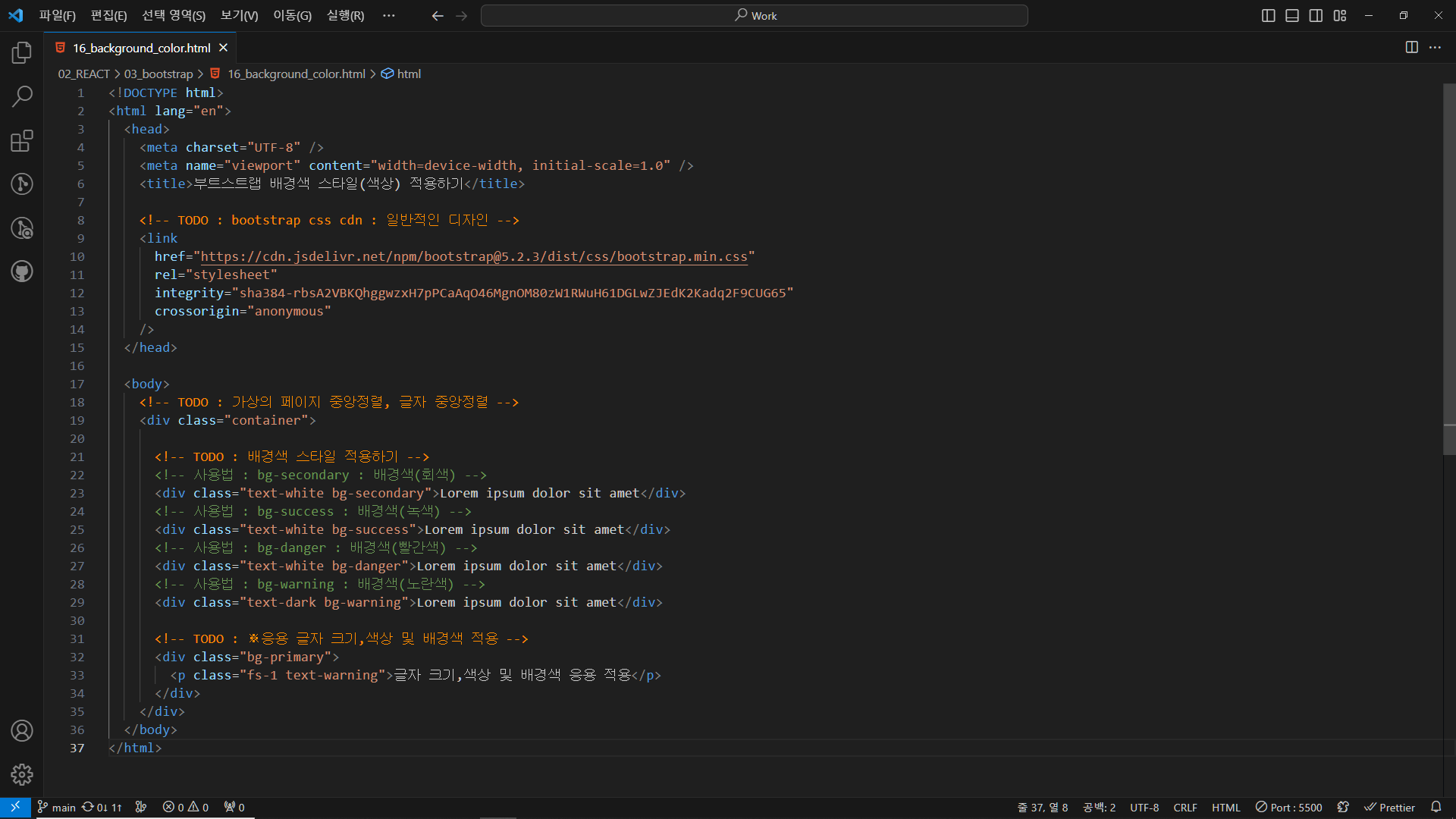The height and width of the screenshot is (819, 1456).
Task: Open Run and Debug view icon
Action: (x=22, y=227)
